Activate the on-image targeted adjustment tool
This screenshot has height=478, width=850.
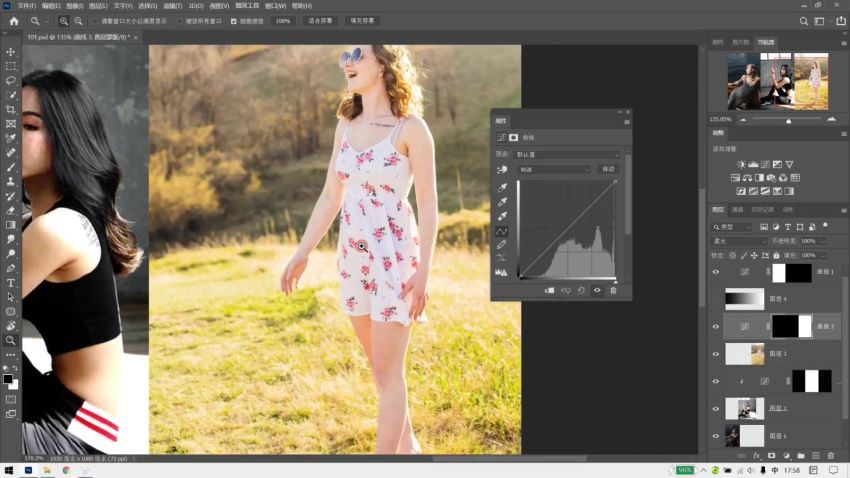pos(502,170)
